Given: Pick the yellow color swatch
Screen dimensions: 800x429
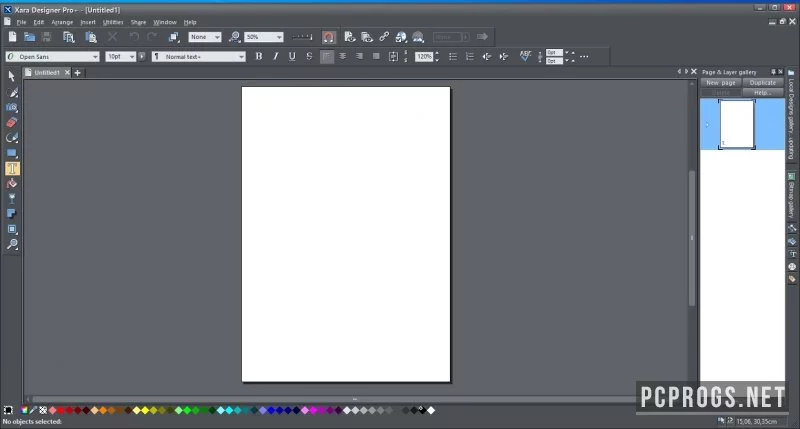Looking at the screenshot, I should pyautogui.click(x=145, y=410).
